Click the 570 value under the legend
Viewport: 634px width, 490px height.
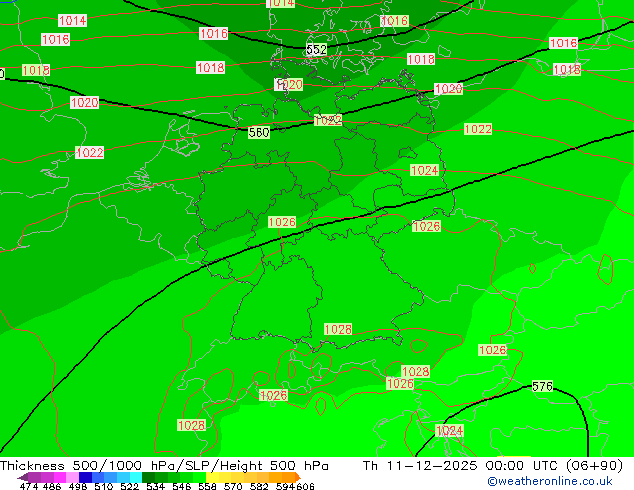coord(233,486)
